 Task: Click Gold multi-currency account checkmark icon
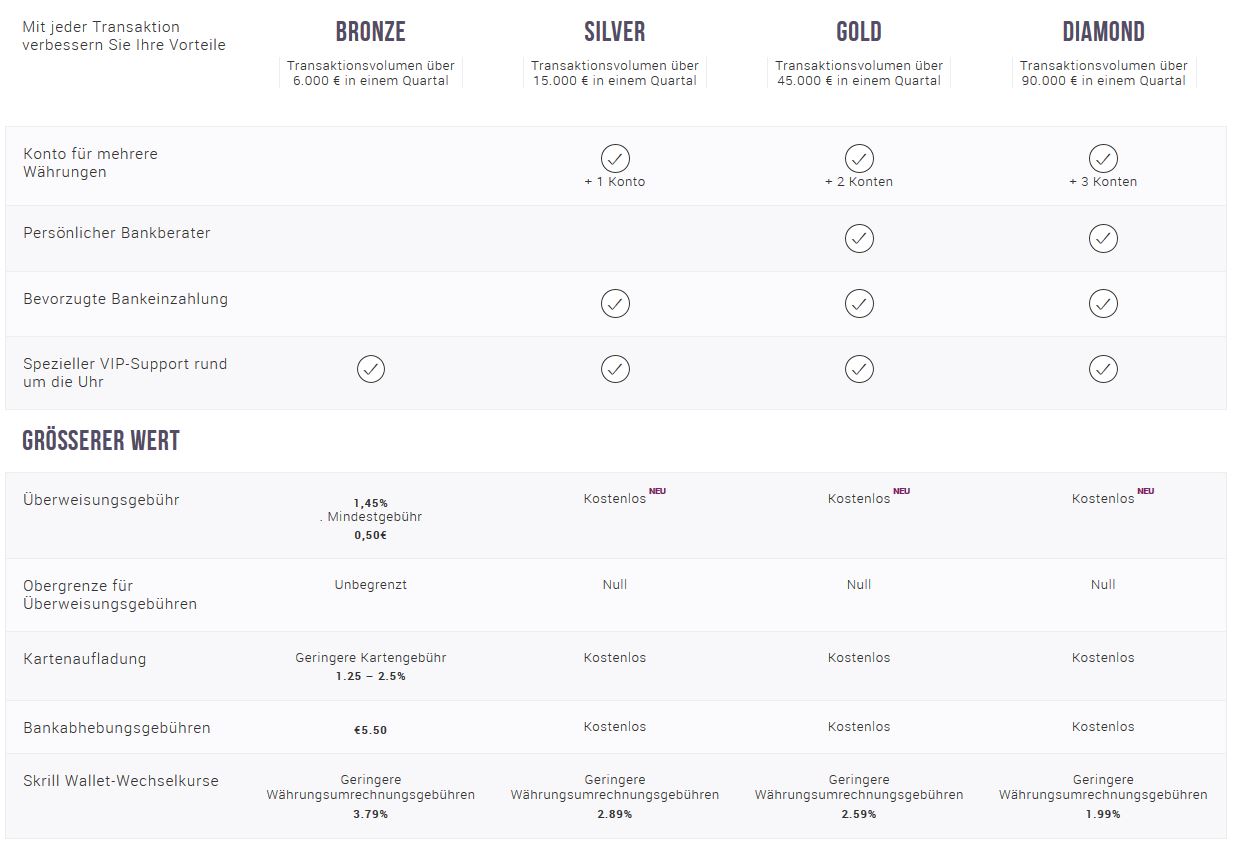pos(859,158)
